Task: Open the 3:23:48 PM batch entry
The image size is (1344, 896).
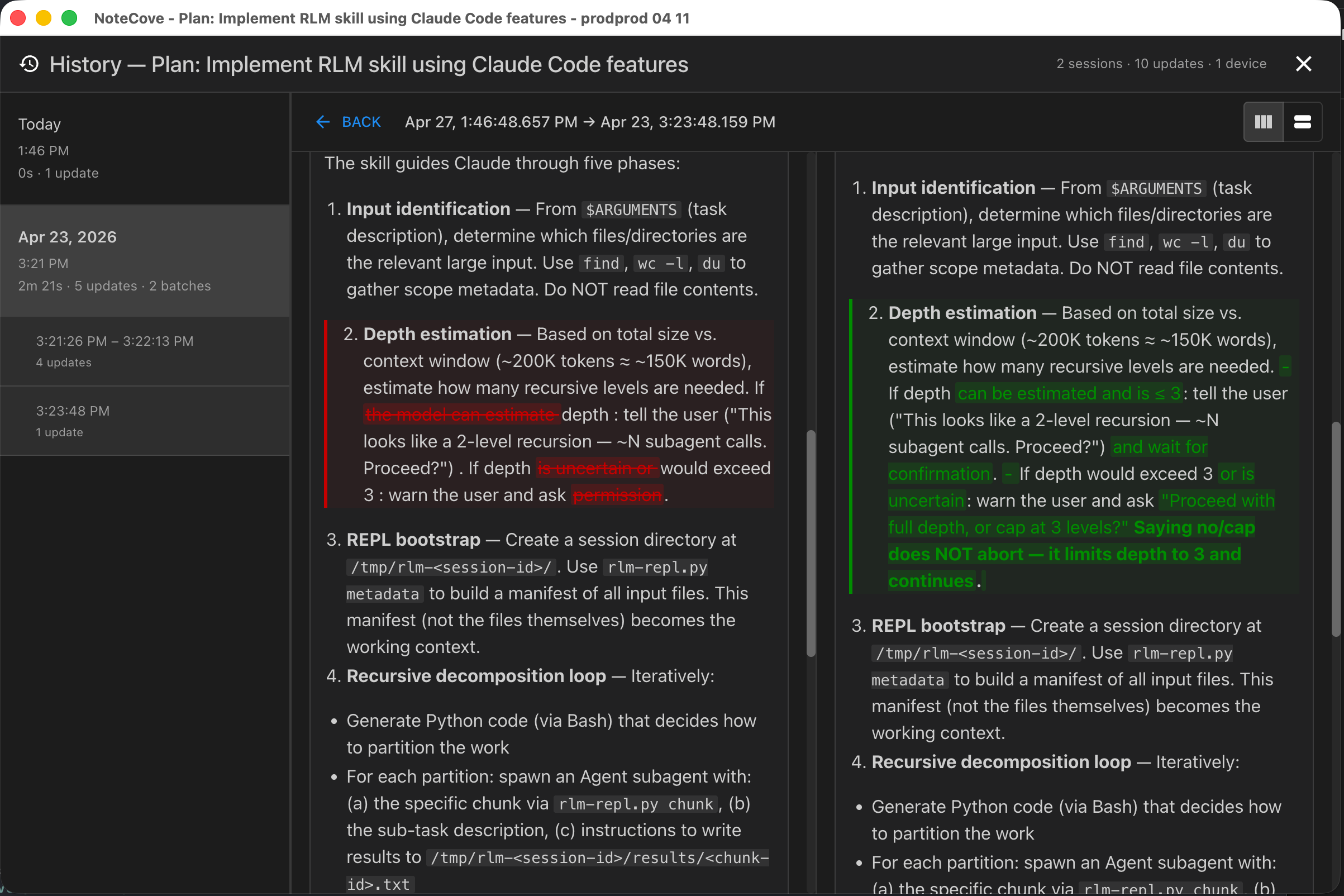Action: 145,421
